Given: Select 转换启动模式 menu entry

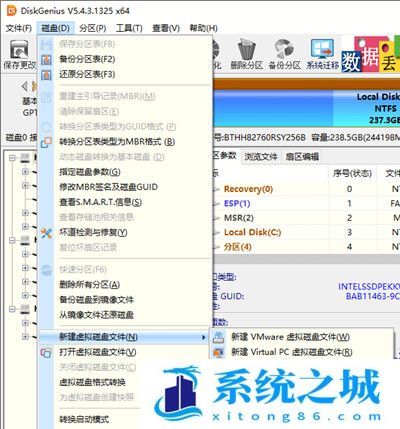Looking at the screenshot, I should [x=84, y=419].
